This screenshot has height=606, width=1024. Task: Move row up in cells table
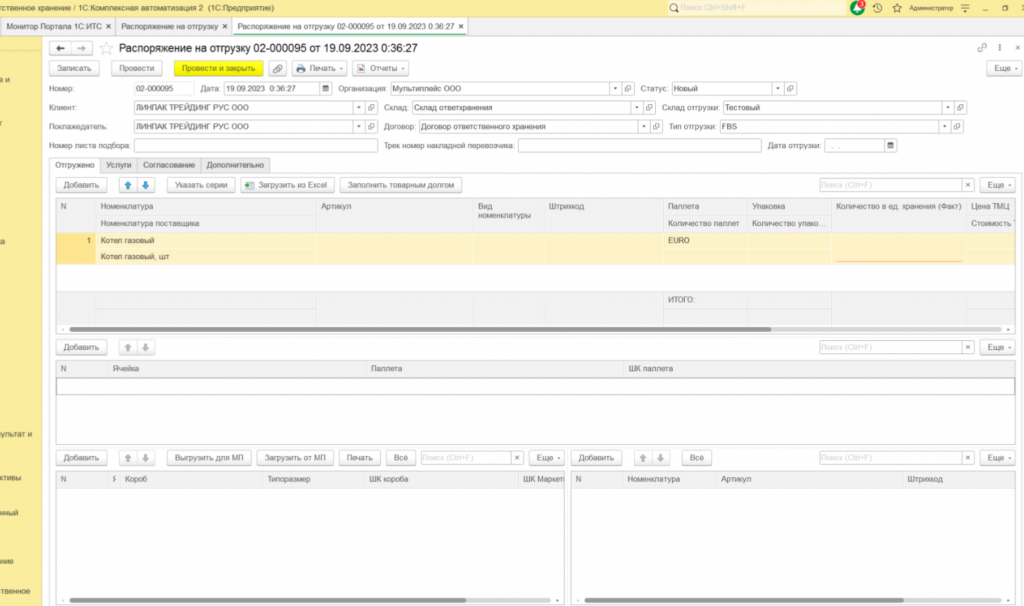pyautogui.click(x=128, y=347)
